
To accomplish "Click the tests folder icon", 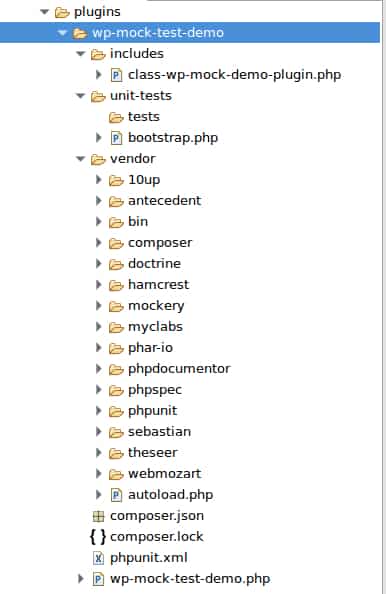I will point(116,117).
